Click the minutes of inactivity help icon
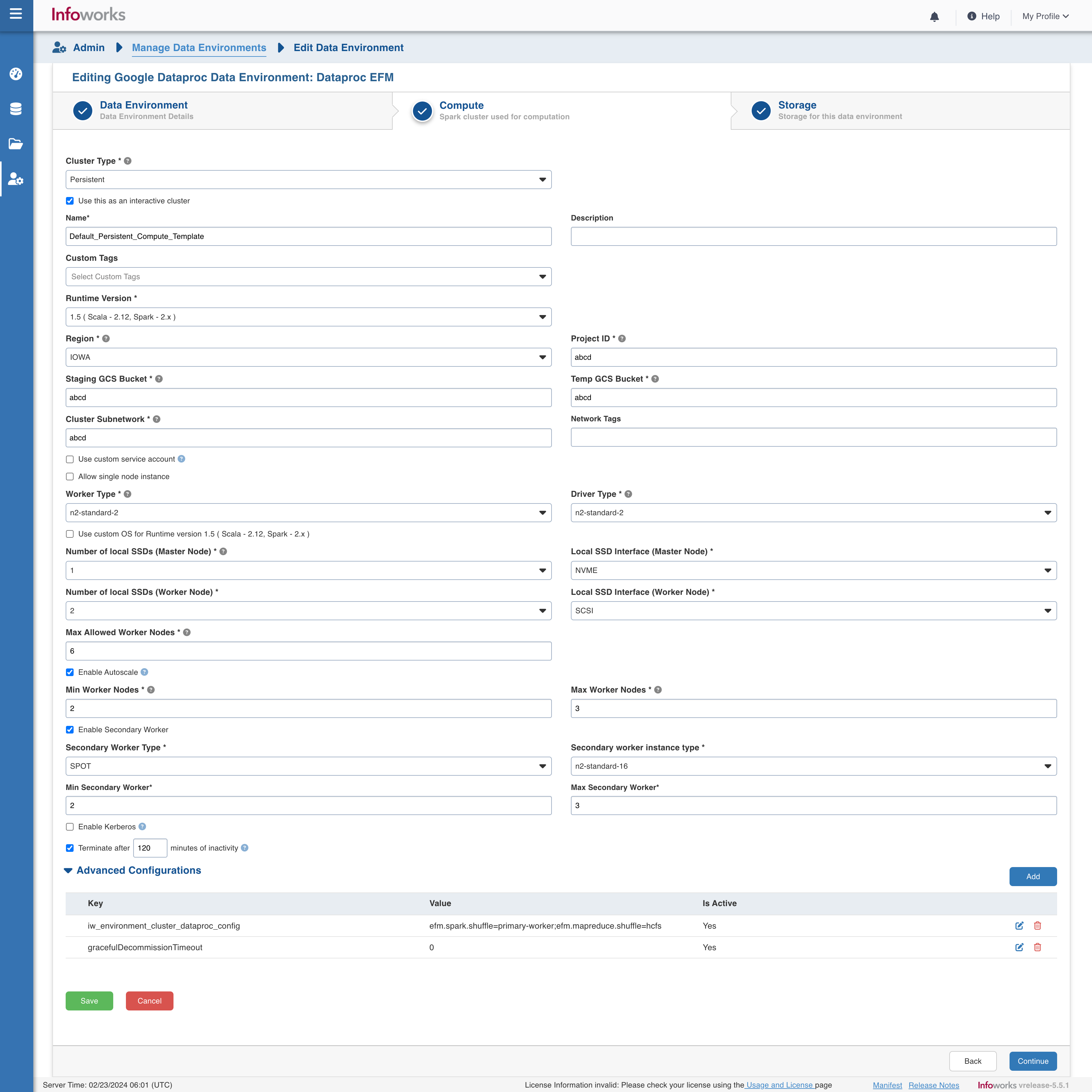Screen dimensions: 1092x1092 pyautogui.click(x=245, y=848)
